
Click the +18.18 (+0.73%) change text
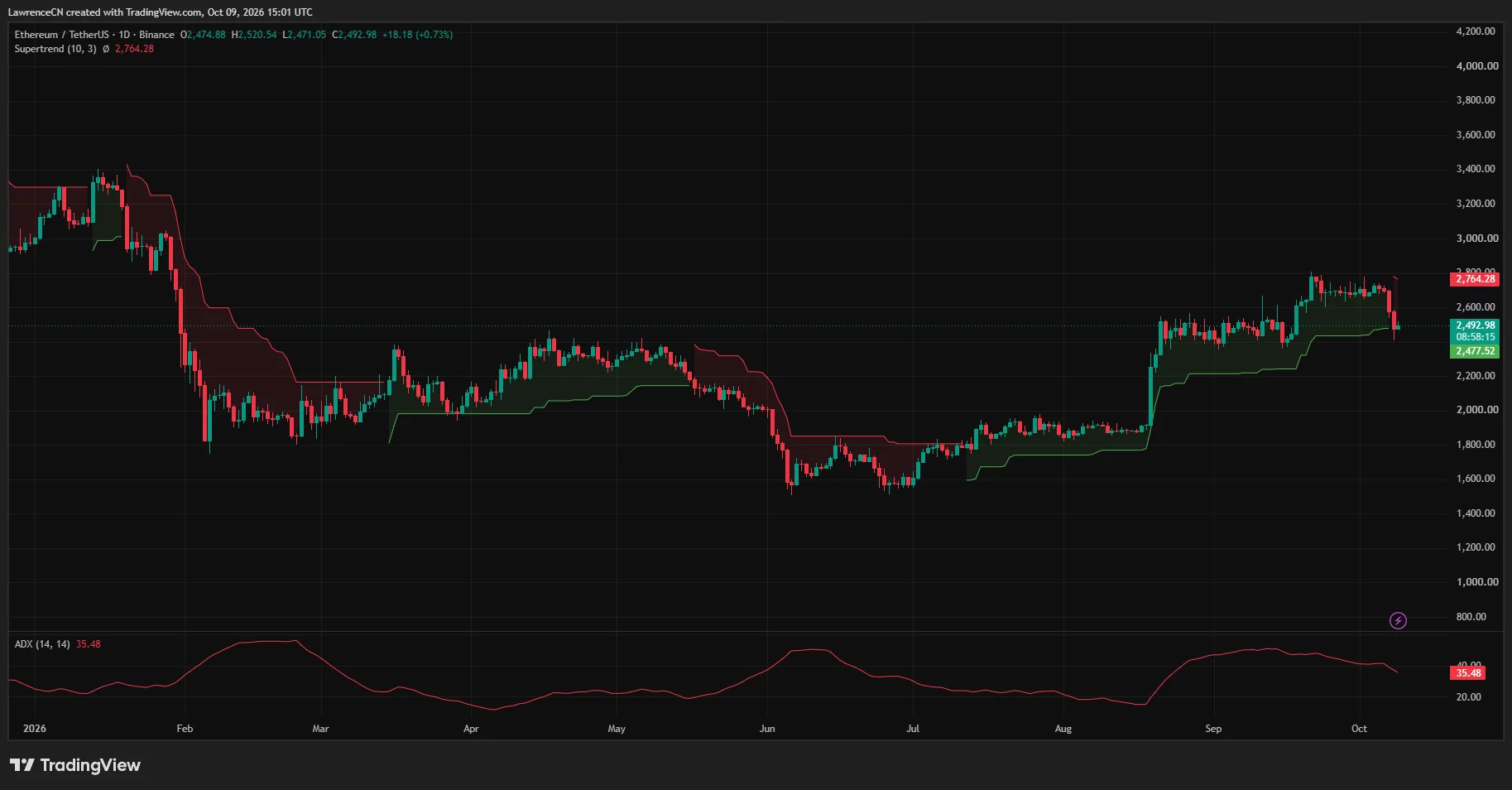point(417,35)
